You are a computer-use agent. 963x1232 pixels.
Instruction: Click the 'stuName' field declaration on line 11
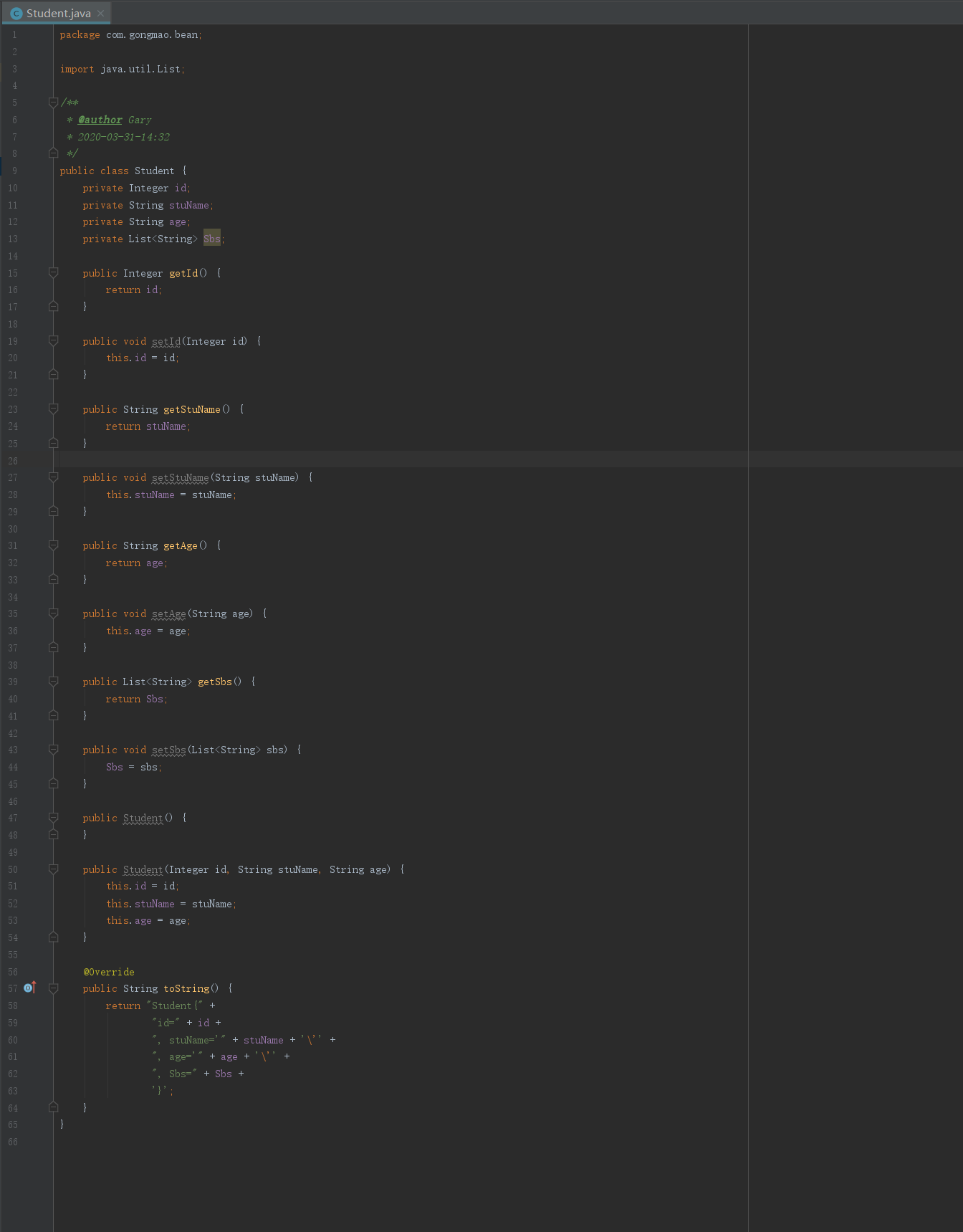[189, 205]
